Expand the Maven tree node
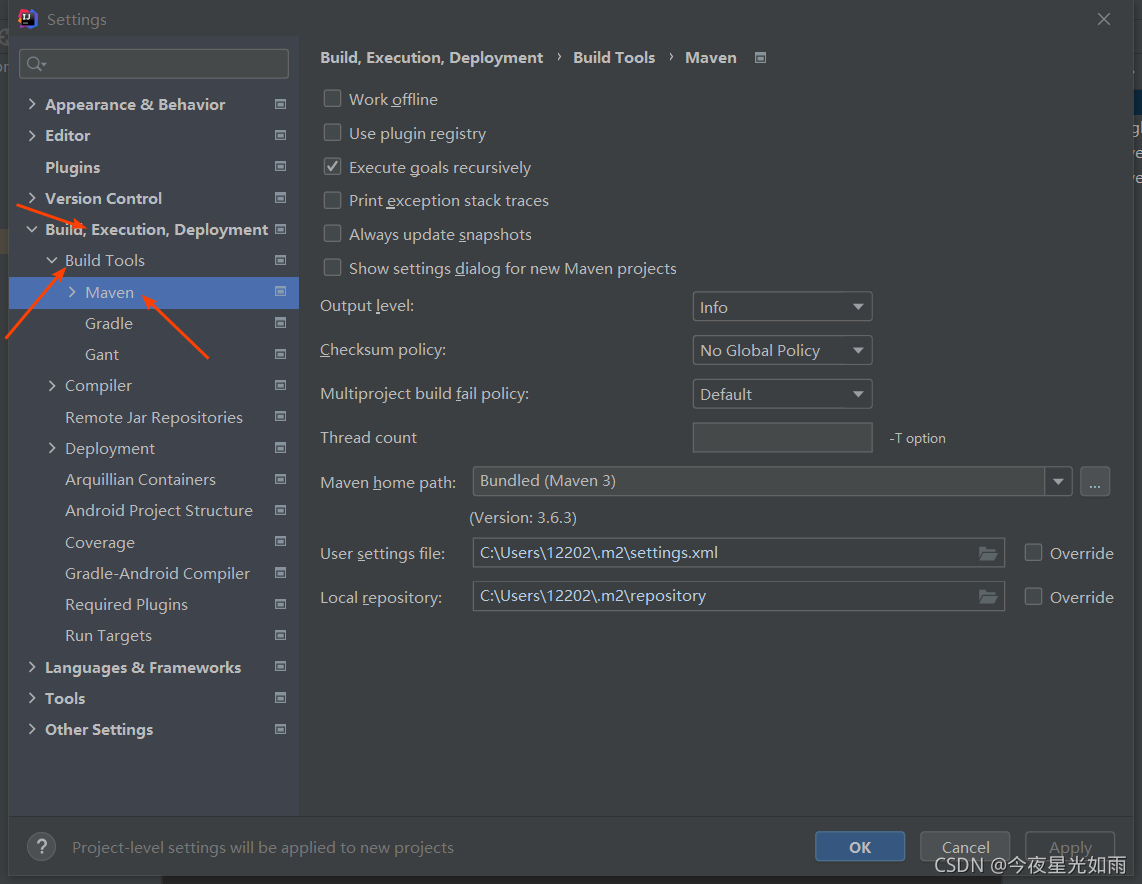 (x=72, y=292)
